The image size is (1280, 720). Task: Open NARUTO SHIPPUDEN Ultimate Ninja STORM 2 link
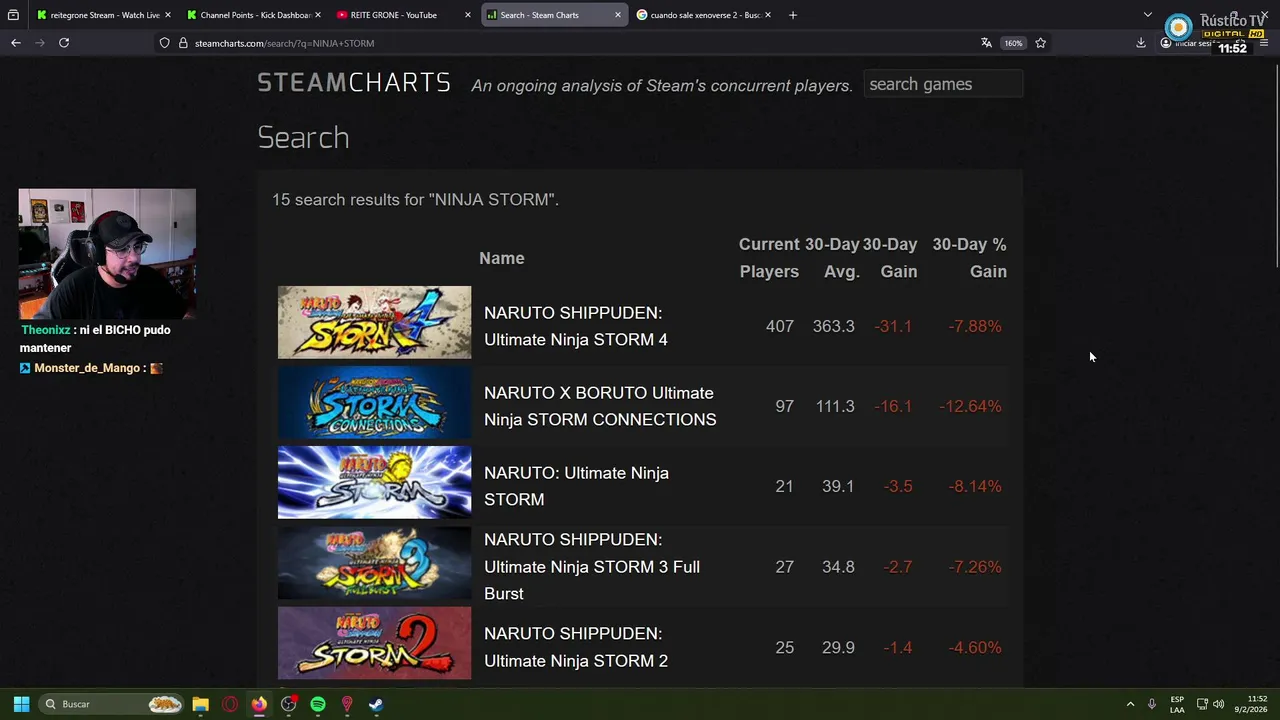576,647
